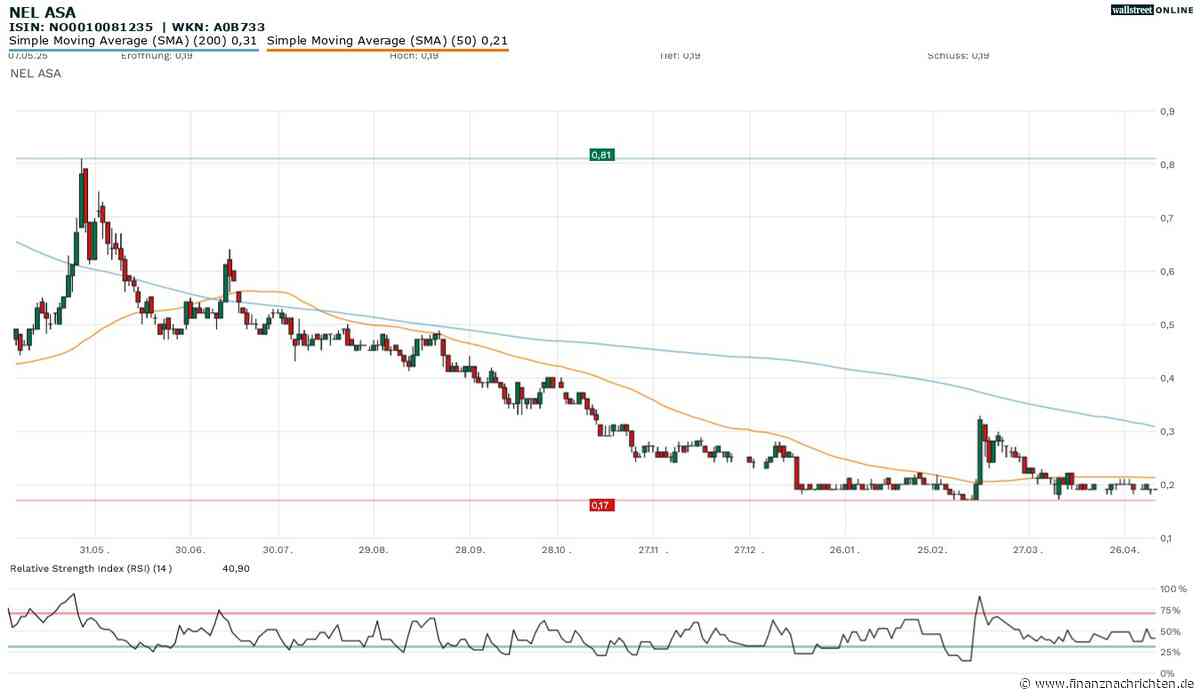Select the WKN: A0B733 text
The image size is (1200, 698).
coord(219,26)
